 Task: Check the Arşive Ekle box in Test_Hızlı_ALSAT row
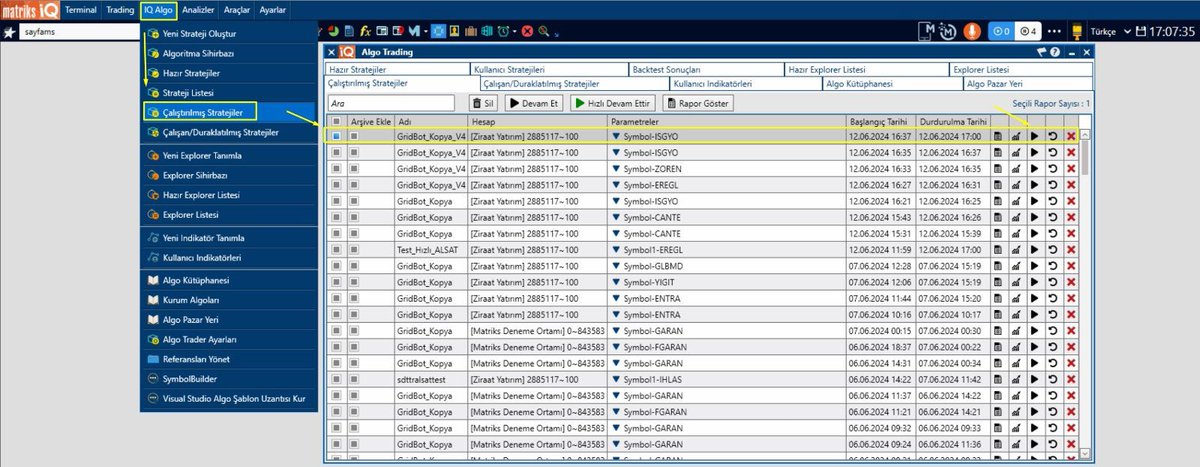pos(354,249)
